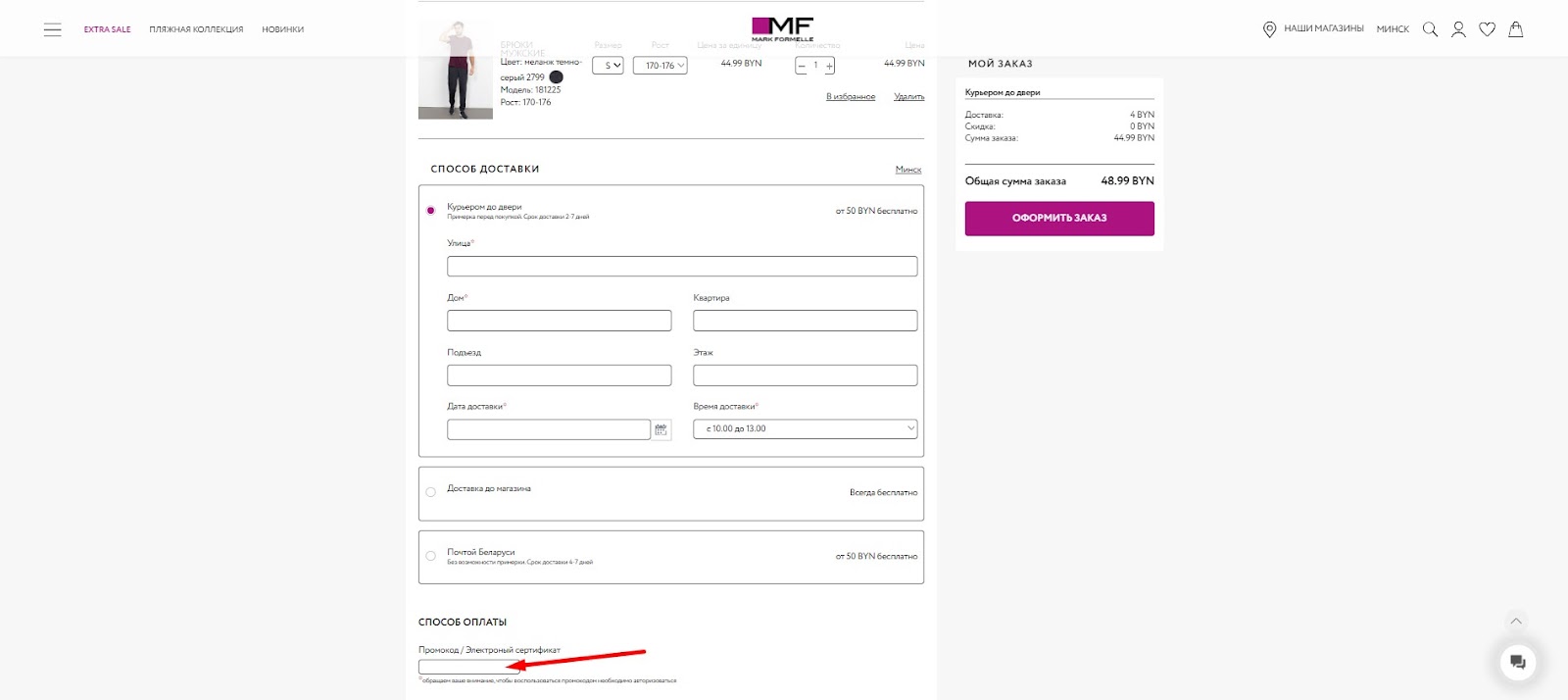This screenshot has width=1568, height=700.
Task: Click the Дата доставки input field
Action: [x=549, y=429]
